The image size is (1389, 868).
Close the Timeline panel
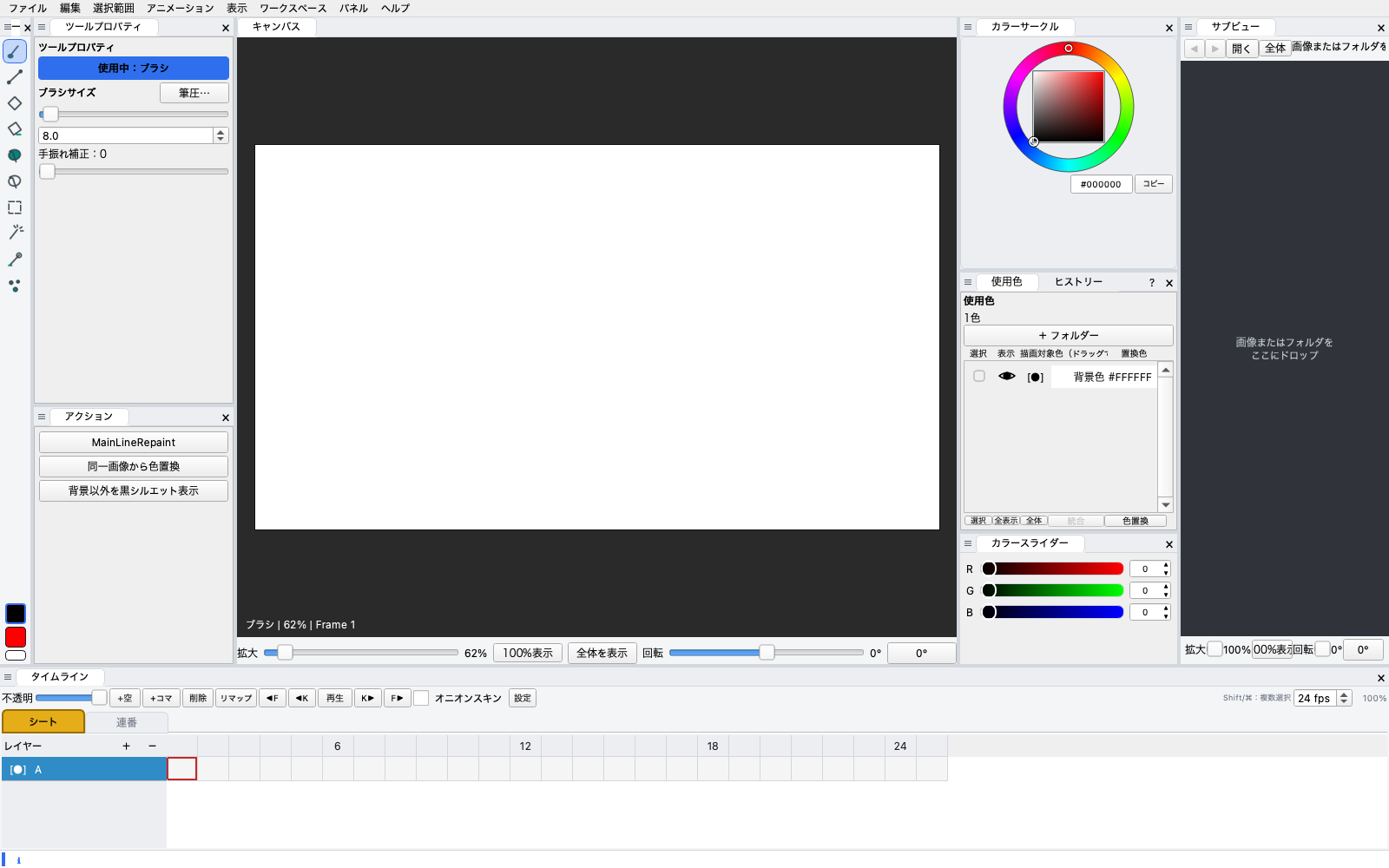(1381, 678)
